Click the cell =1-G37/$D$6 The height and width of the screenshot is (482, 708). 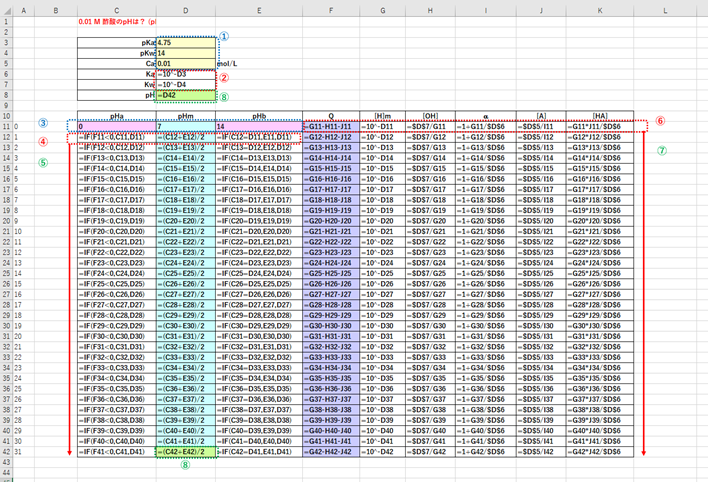(x=486, y=399)
